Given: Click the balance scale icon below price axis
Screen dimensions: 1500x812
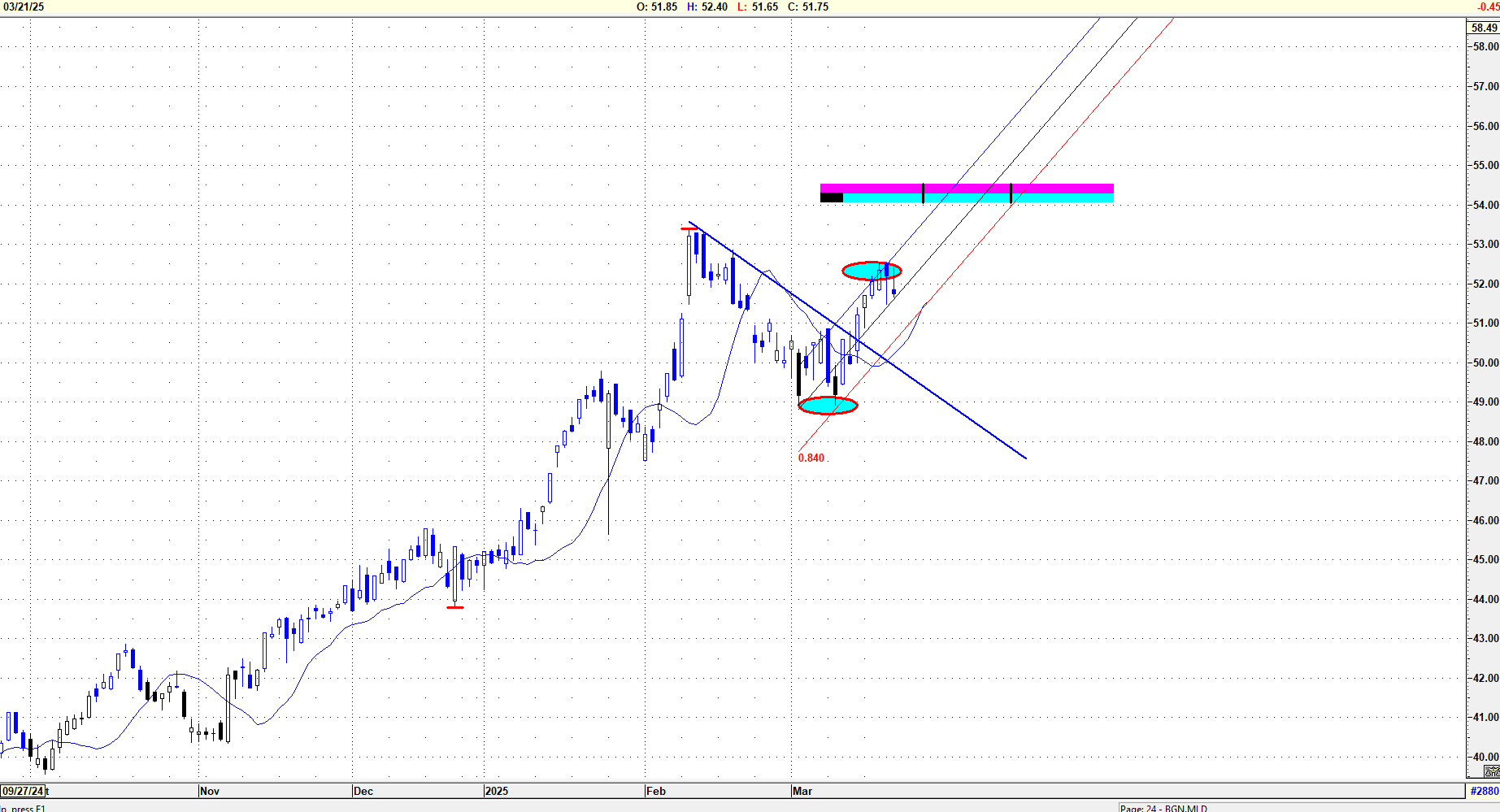Looking at the screenshot, I should coord(1492,771).
